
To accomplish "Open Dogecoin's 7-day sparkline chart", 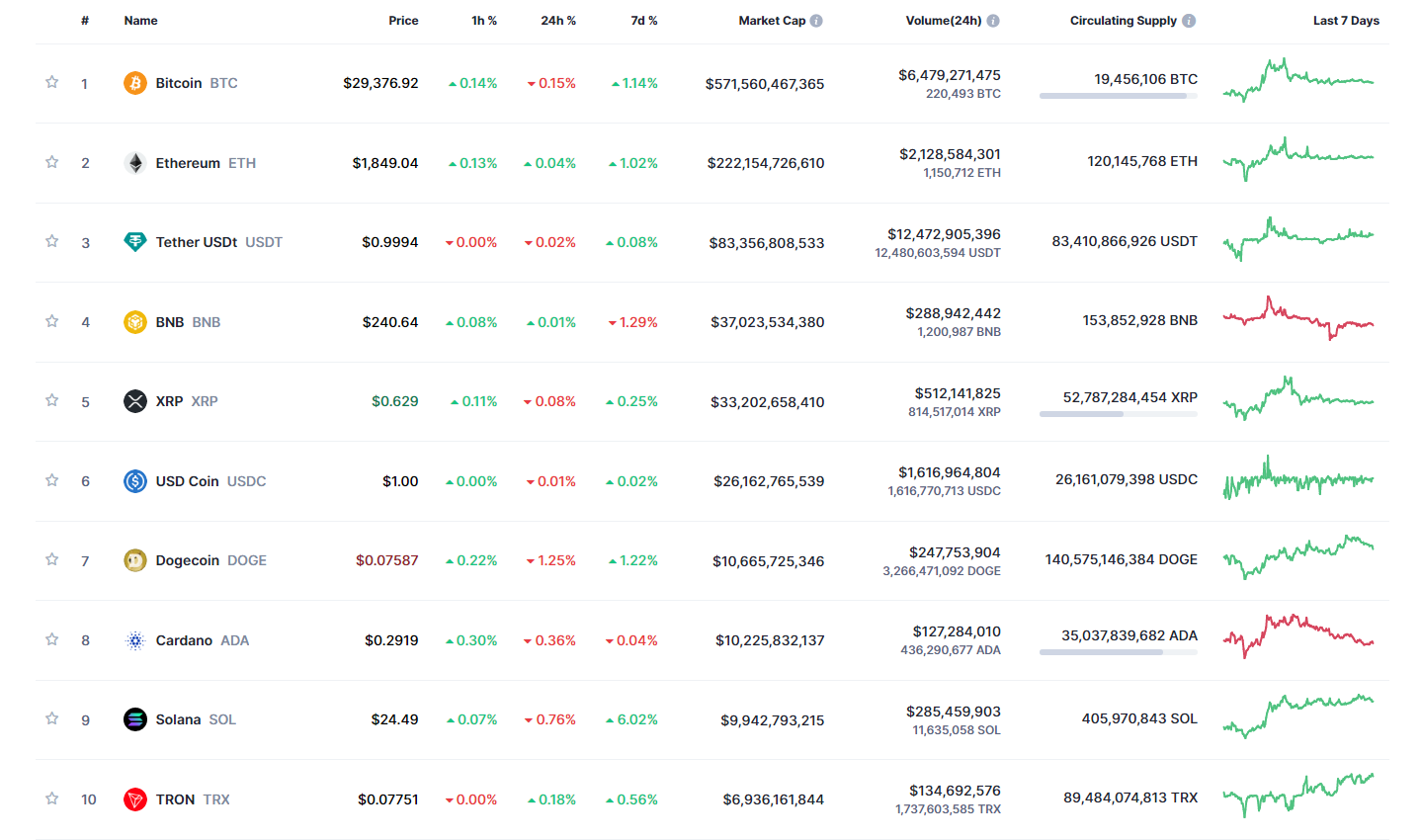I will (x=1298, y=557).
